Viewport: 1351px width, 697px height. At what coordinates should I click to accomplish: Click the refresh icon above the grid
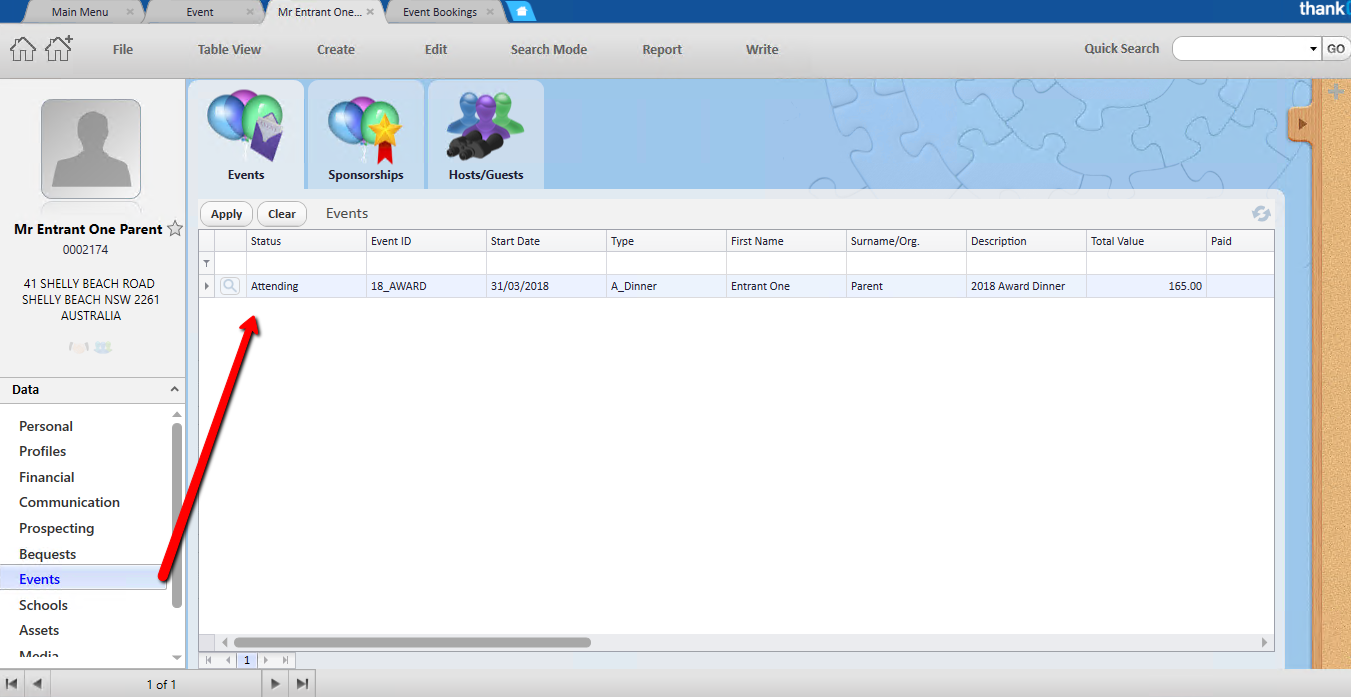click(x=1261, y=214)
